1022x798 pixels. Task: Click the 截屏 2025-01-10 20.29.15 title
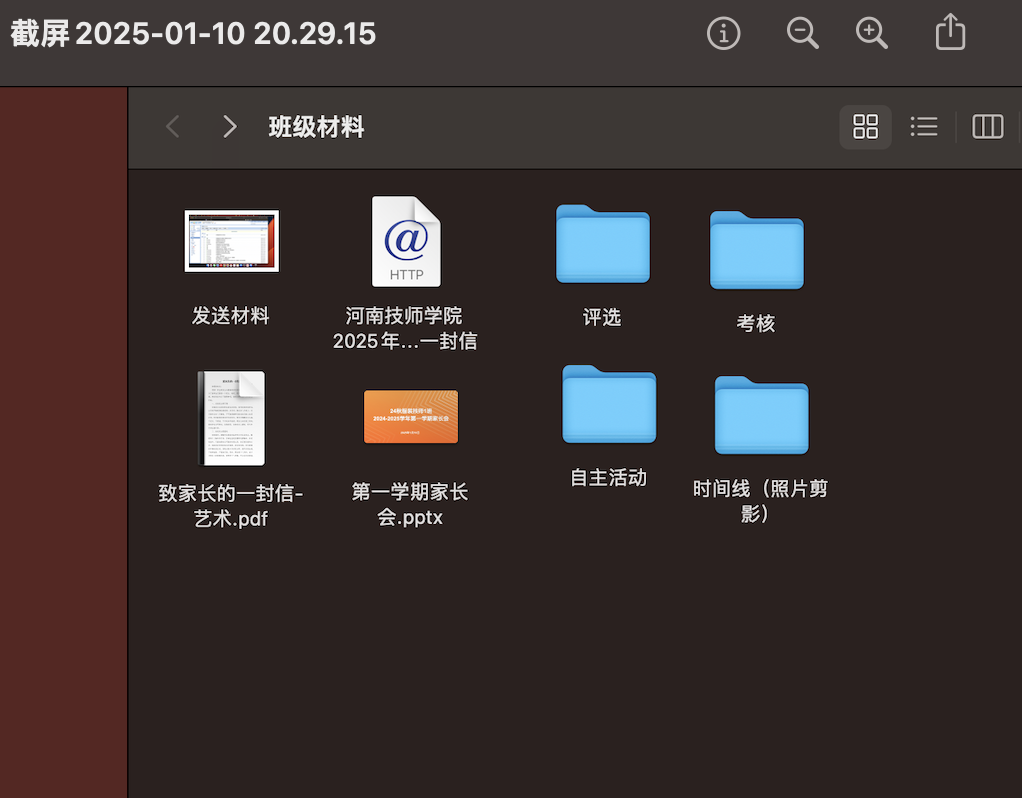(x=194, y=33)
